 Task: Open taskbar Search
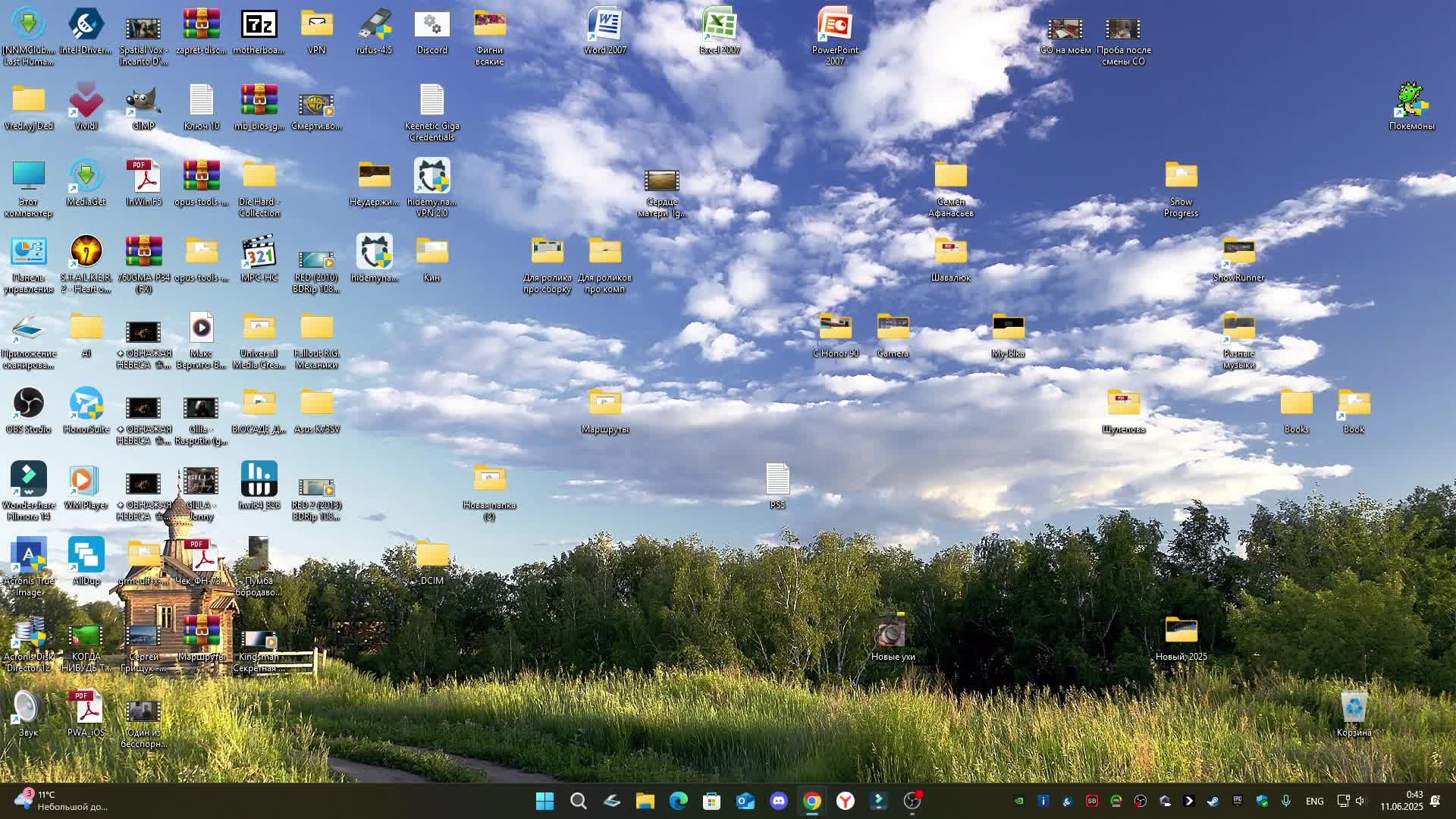pos(578,801)
